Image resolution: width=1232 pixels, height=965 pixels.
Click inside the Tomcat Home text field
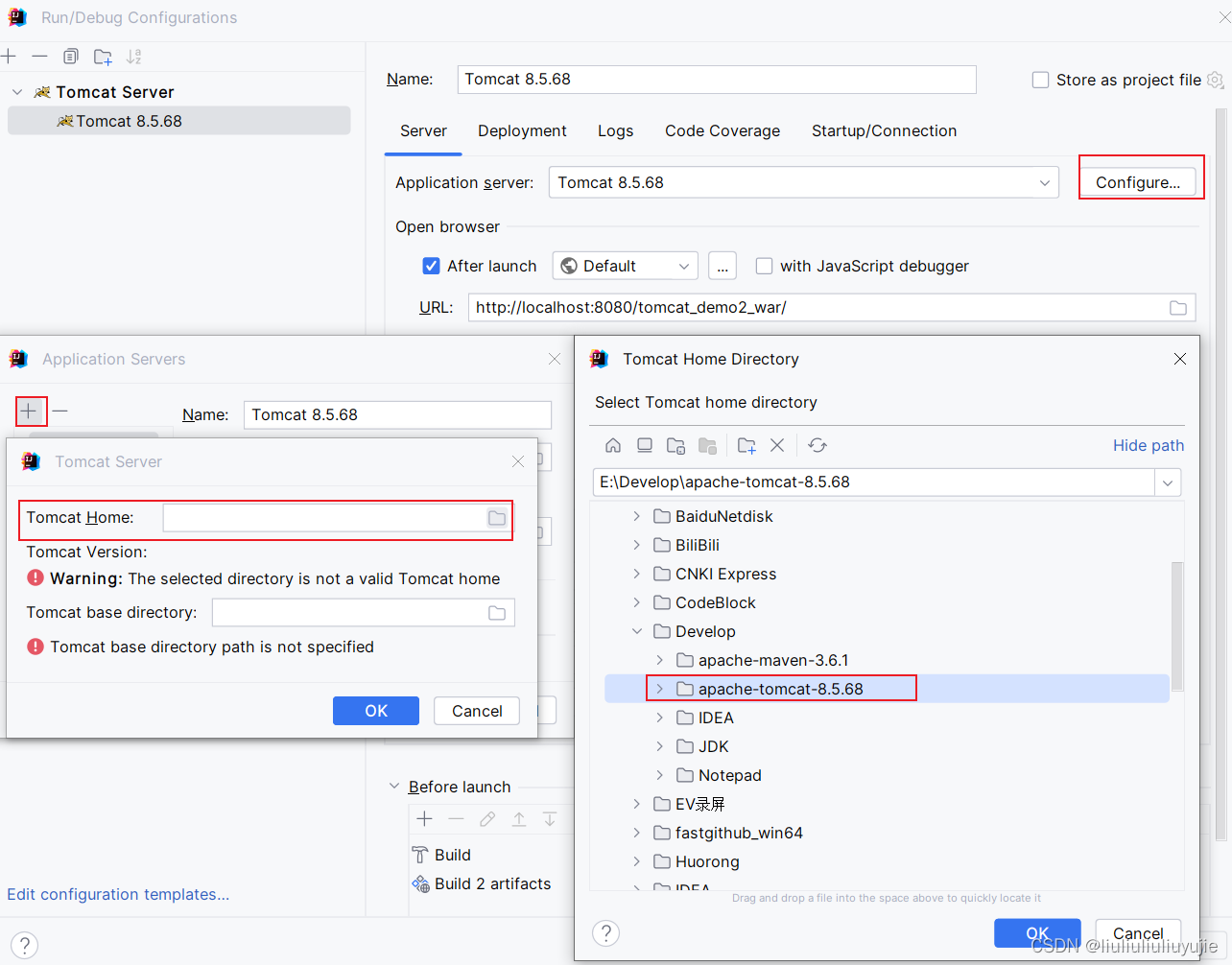point(324,518)
